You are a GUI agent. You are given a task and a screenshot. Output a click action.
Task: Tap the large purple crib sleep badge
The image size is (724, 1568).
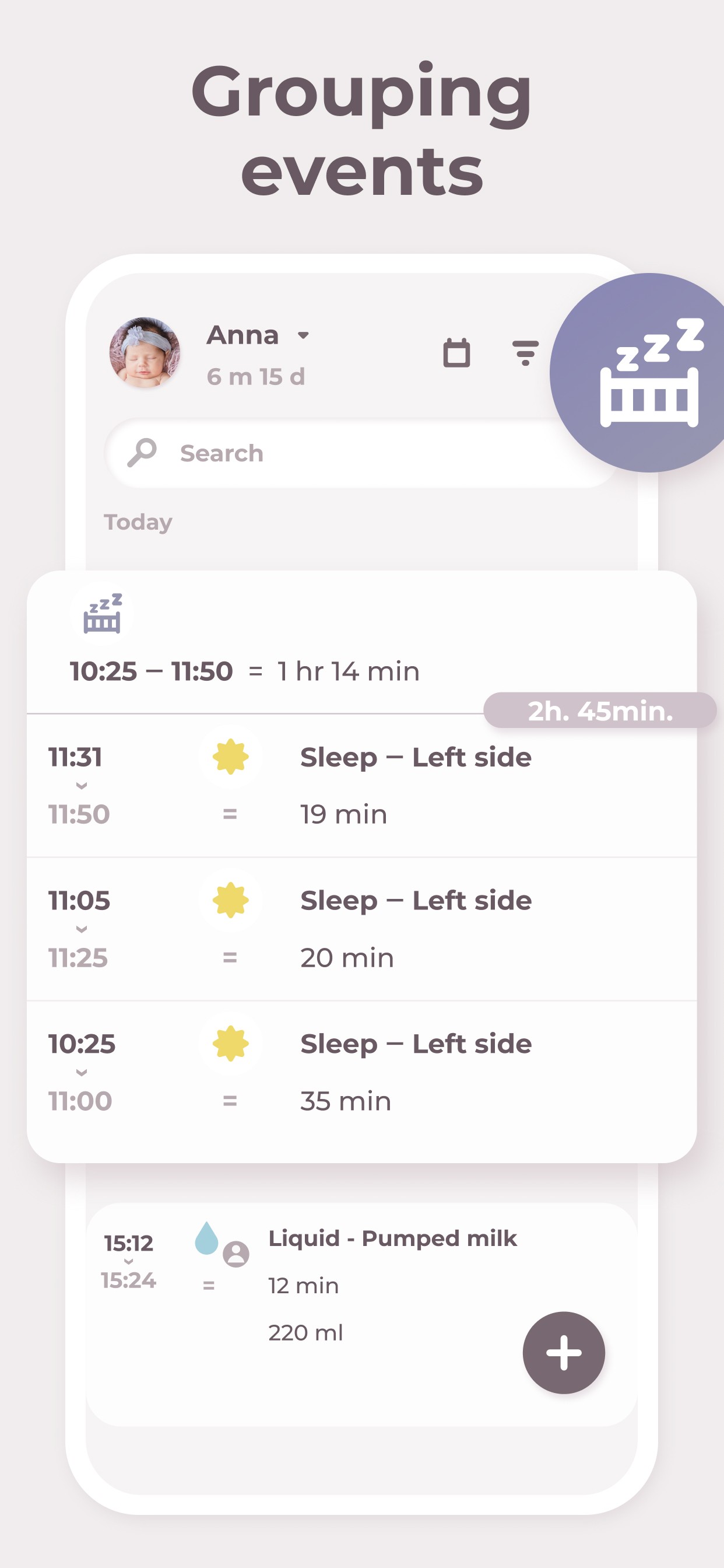(x=649, y=373)
